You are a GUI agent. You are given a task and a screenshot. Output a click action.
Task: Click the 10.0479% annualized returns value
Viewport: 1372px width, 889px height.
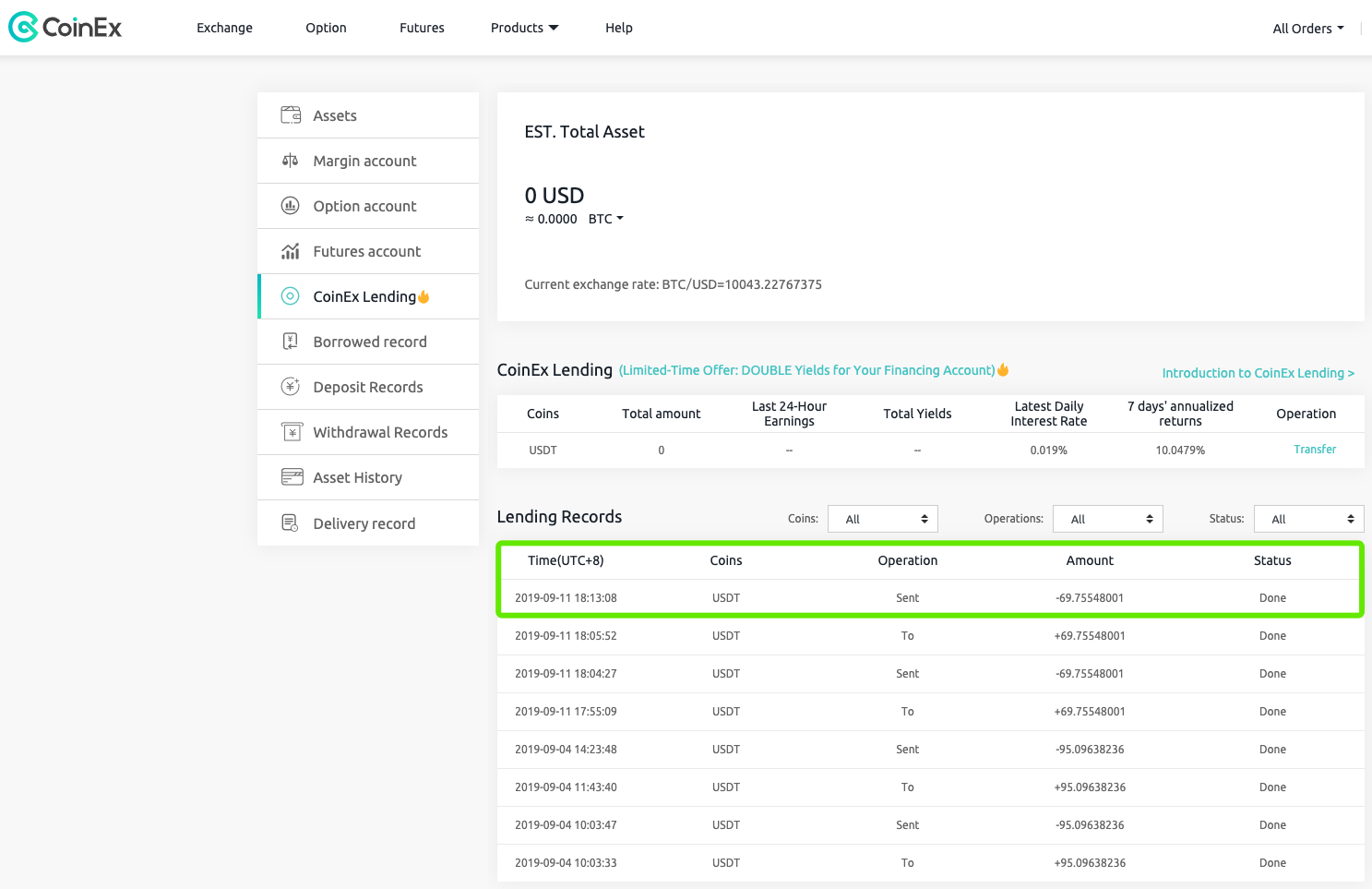[x=1180, y=451]
